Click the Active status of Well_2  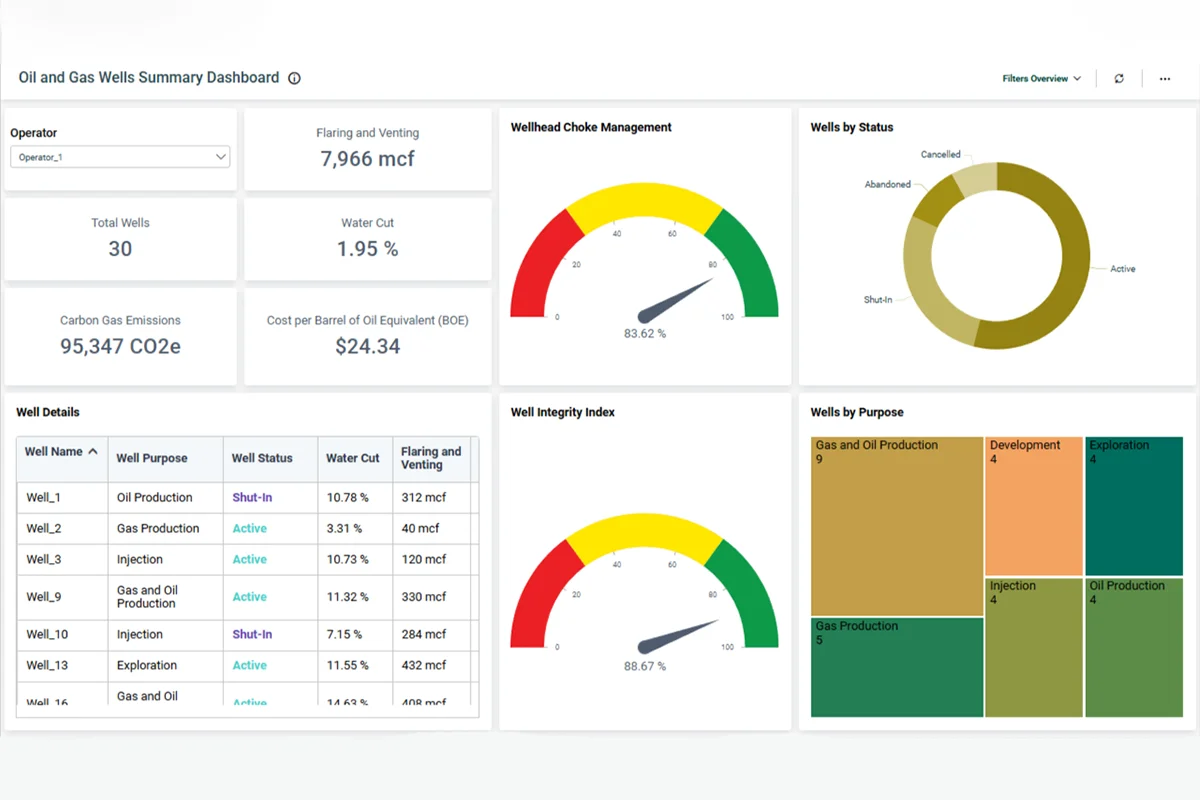pos(249,528)
